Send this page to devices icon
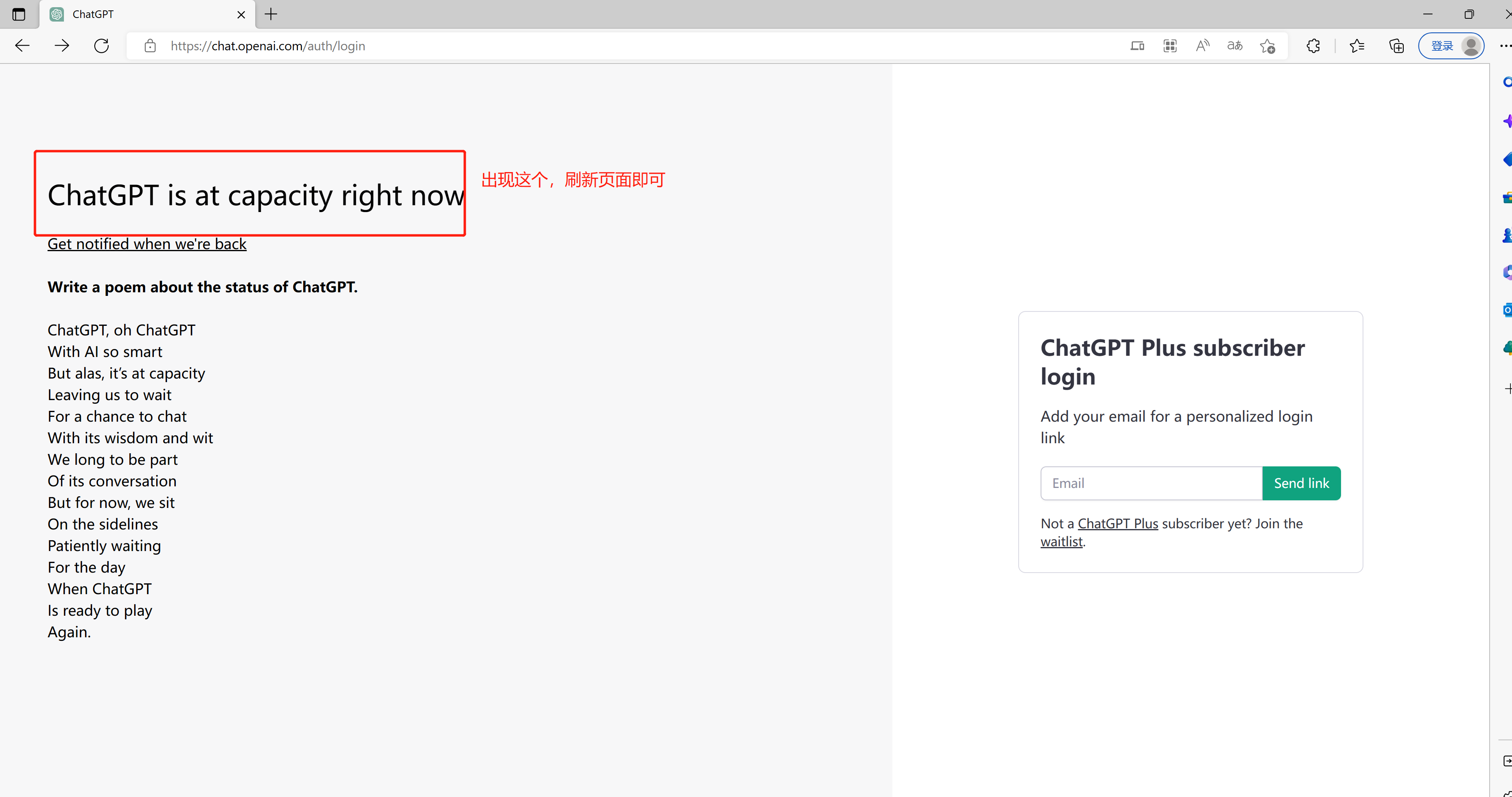This screenshot has width=1512, height=797. click(x=1138, y=46)
